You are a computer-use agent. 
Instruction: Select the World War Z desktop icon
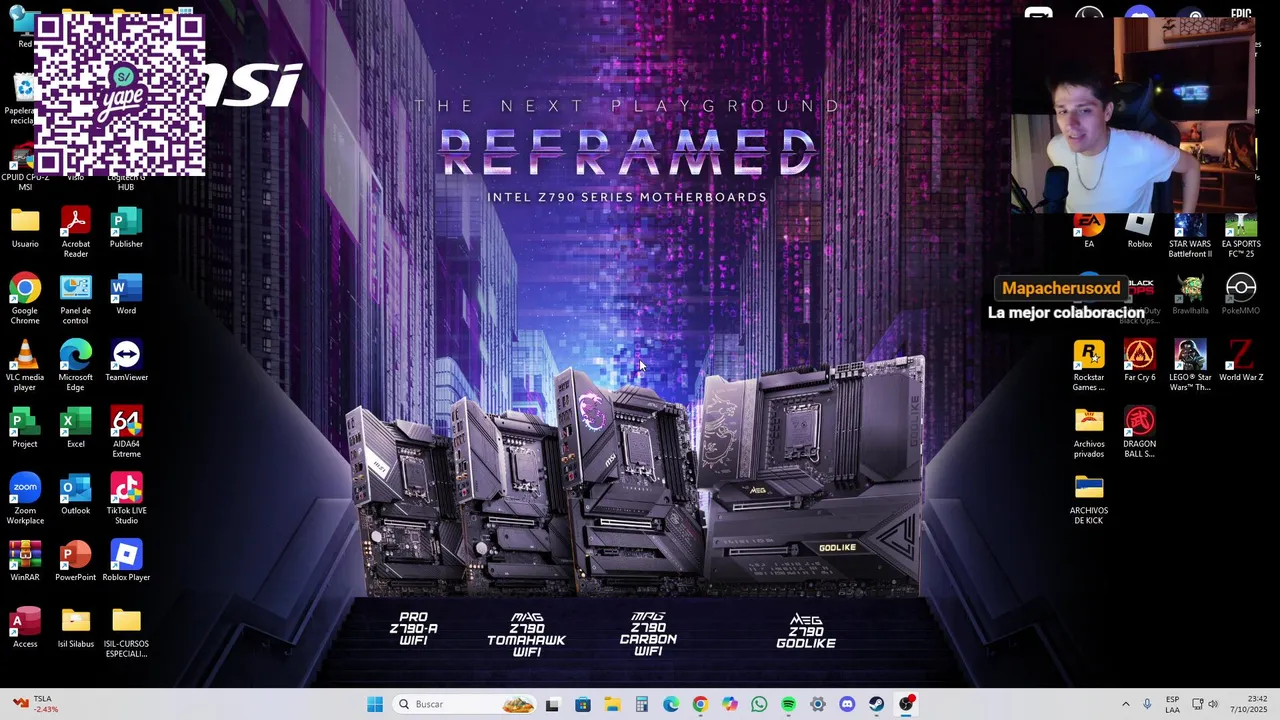click(x=1241, y=361)
